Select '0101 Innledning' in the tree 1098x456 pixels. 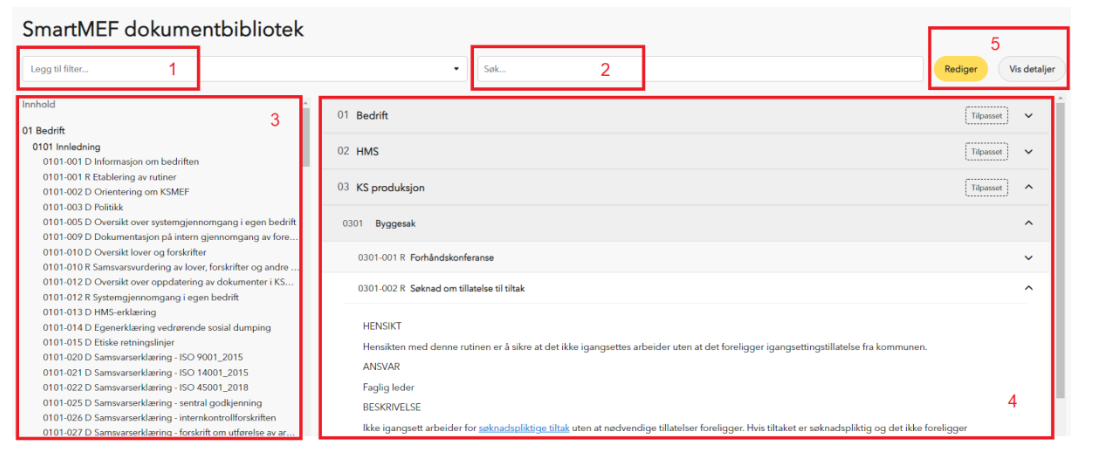(67, 147)
